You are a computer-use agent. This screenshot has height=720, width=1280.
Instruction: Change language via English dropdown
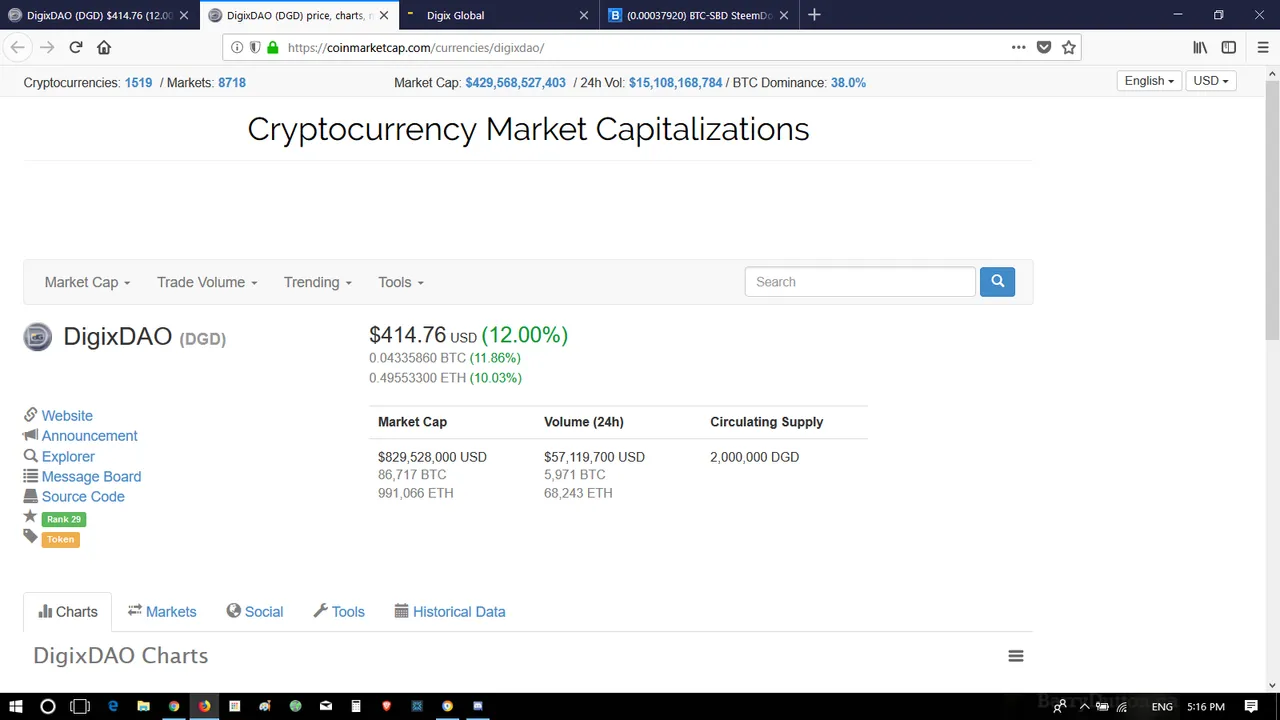point(1149,81)
